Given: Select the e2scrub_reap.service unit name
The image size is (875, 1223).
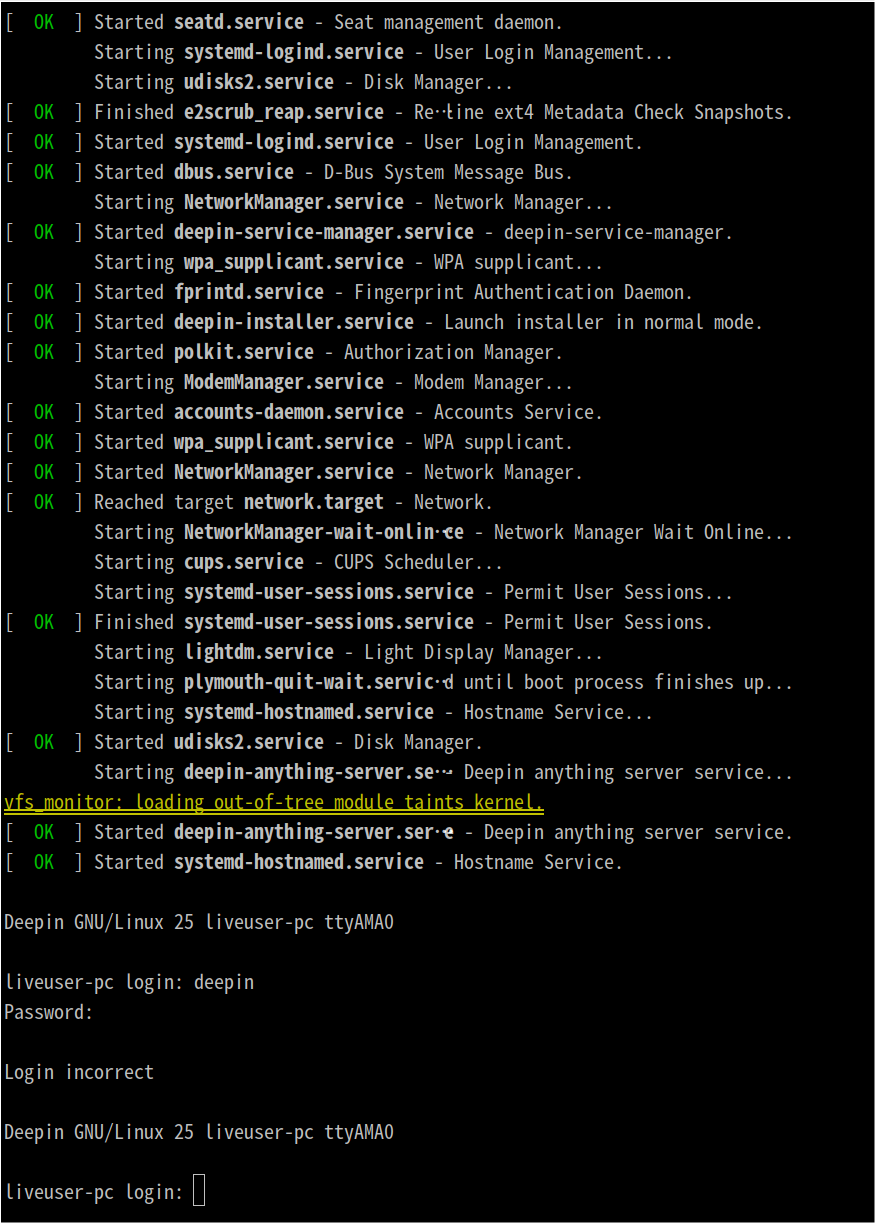Looking at the screenshot, I should (283, 112).
